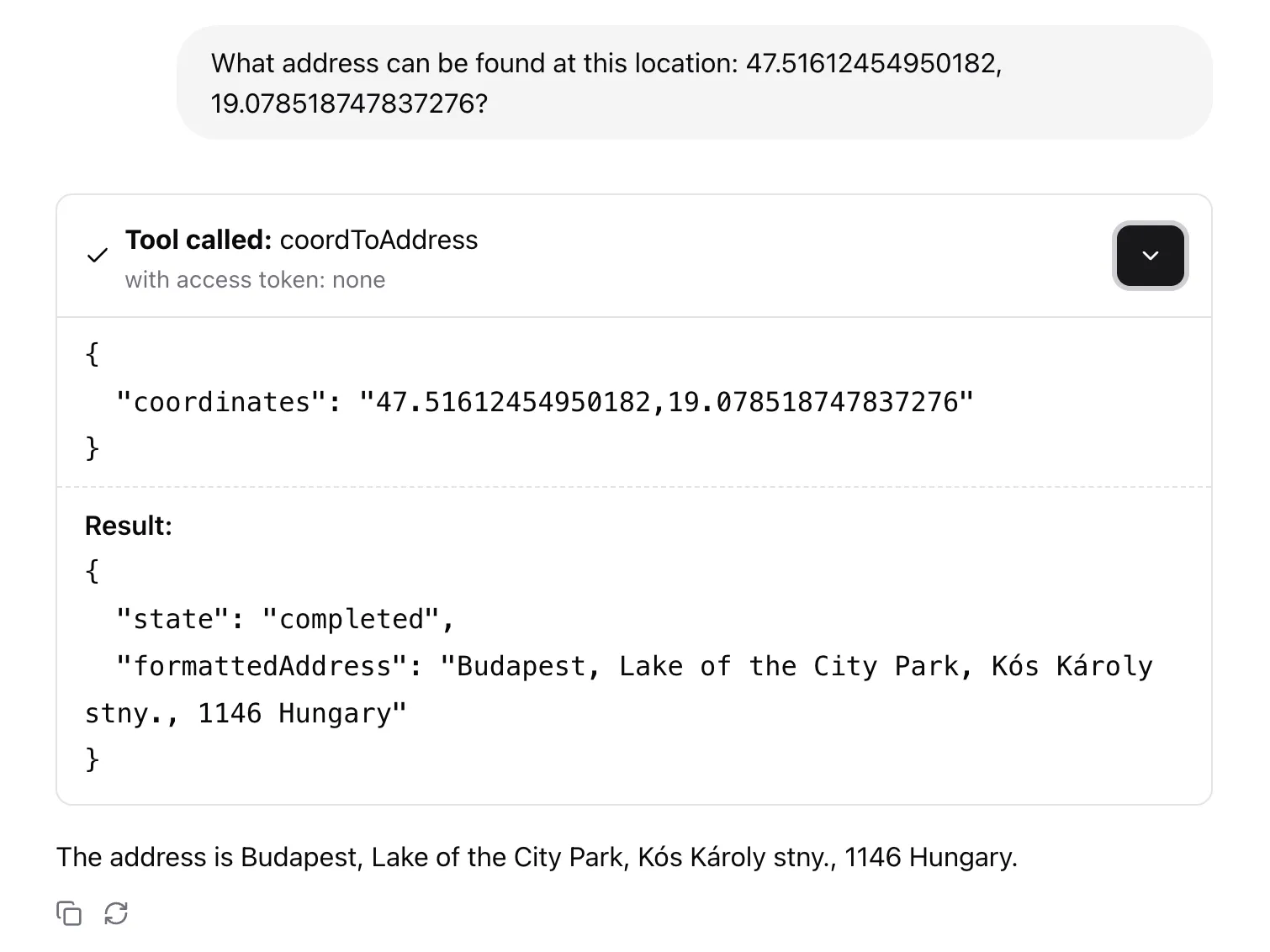Click the opening brace under Result
1270x952 pixels.
[93, 572]
